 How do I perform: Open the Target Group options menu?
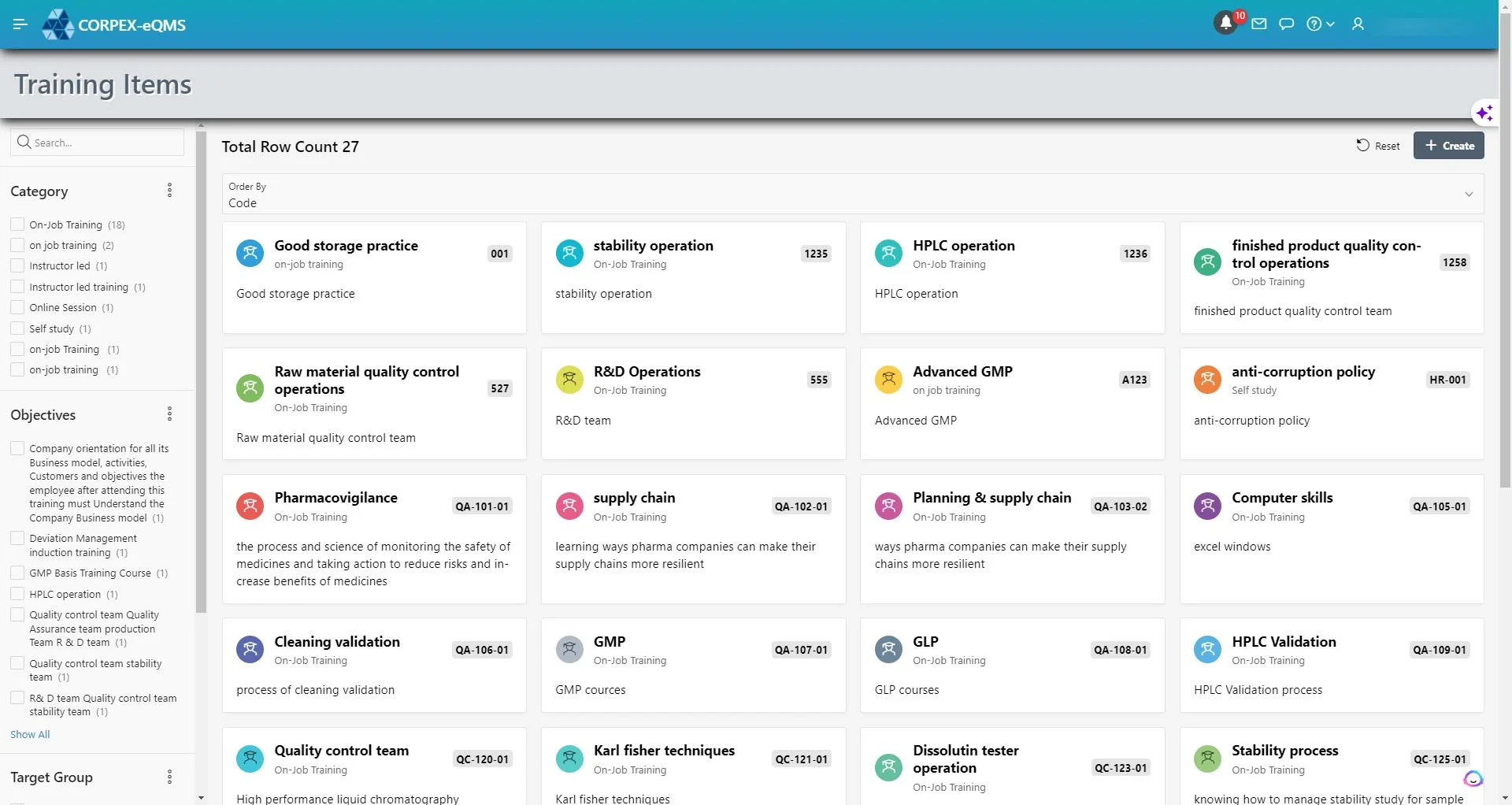click(x=169, y=777)
